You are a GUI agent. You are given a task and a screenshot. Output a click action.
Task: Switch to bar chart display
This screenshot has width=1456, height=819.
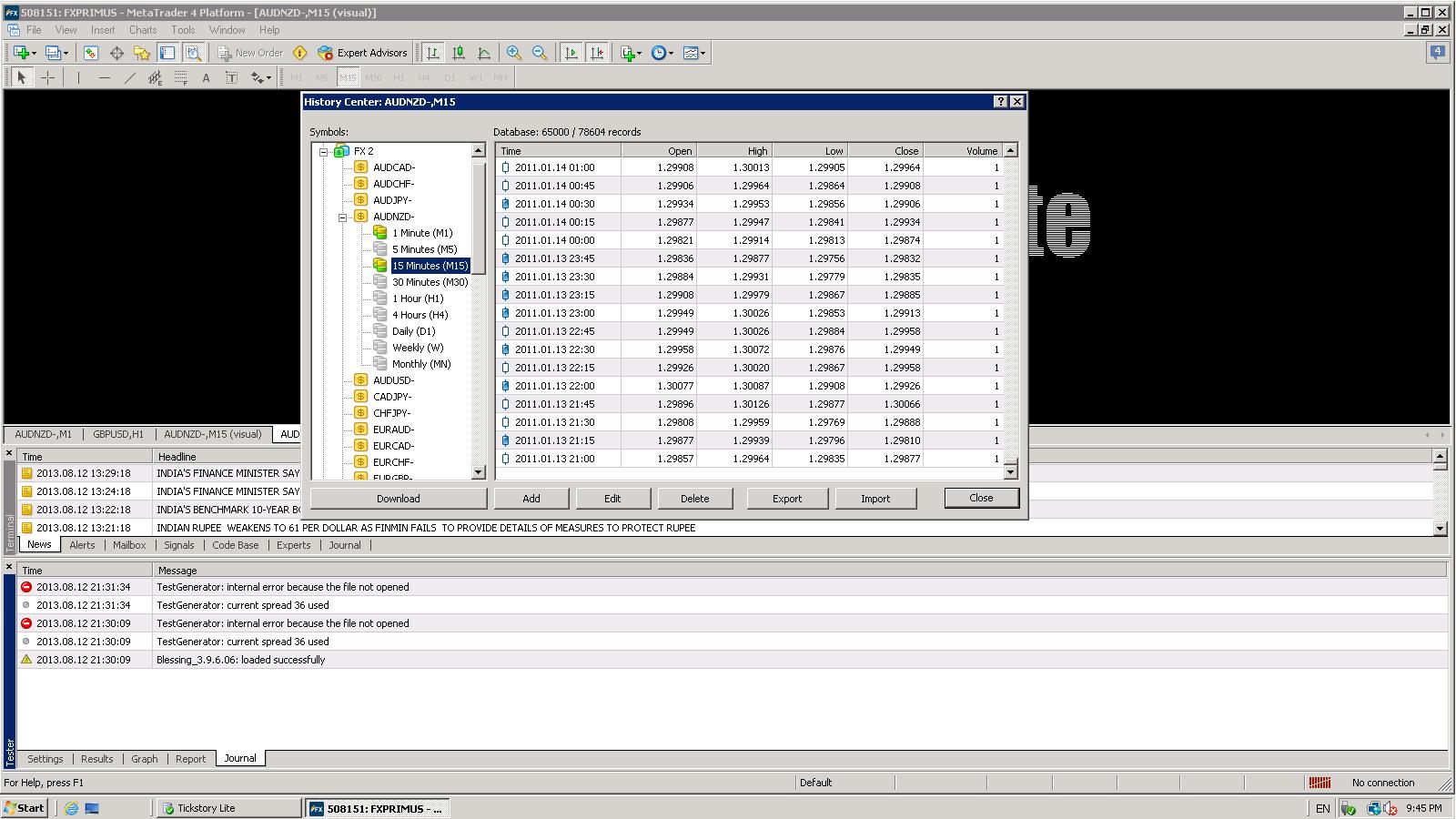(x=433, y=53)
